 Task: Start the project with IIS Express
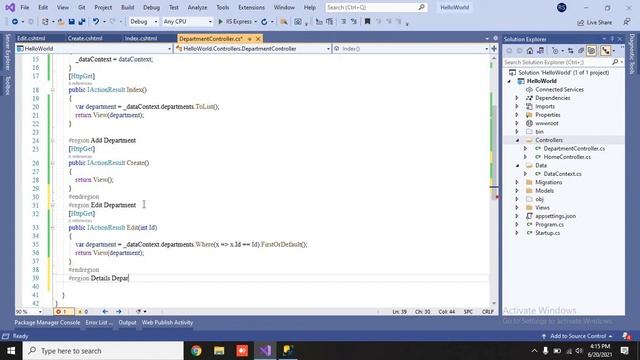tap(235, 22)
